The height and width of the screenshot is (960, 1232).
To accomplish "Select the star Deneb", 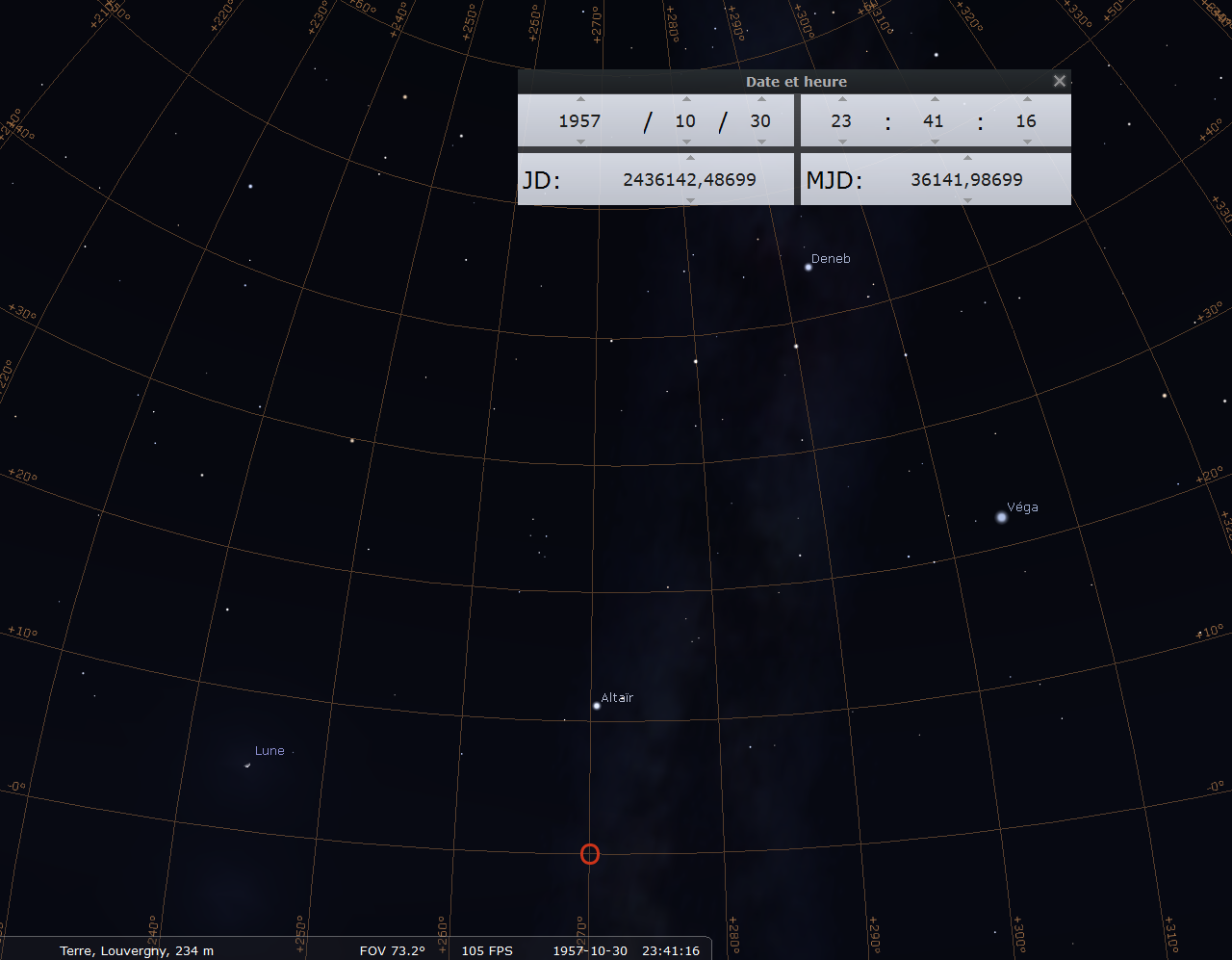I will tap(808, 267).
